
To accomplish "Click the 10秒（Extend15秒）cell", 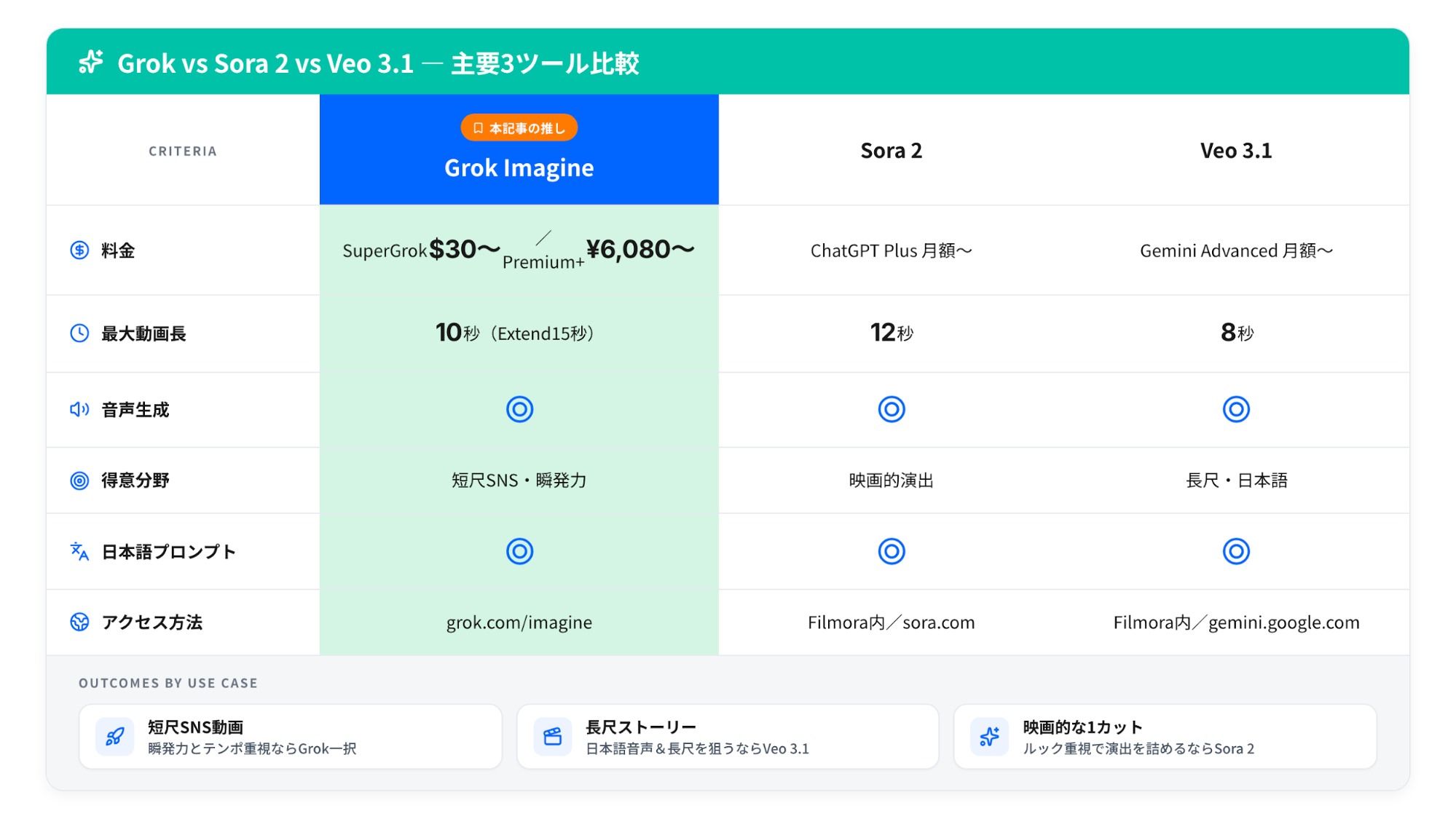I will coord(519,333).
